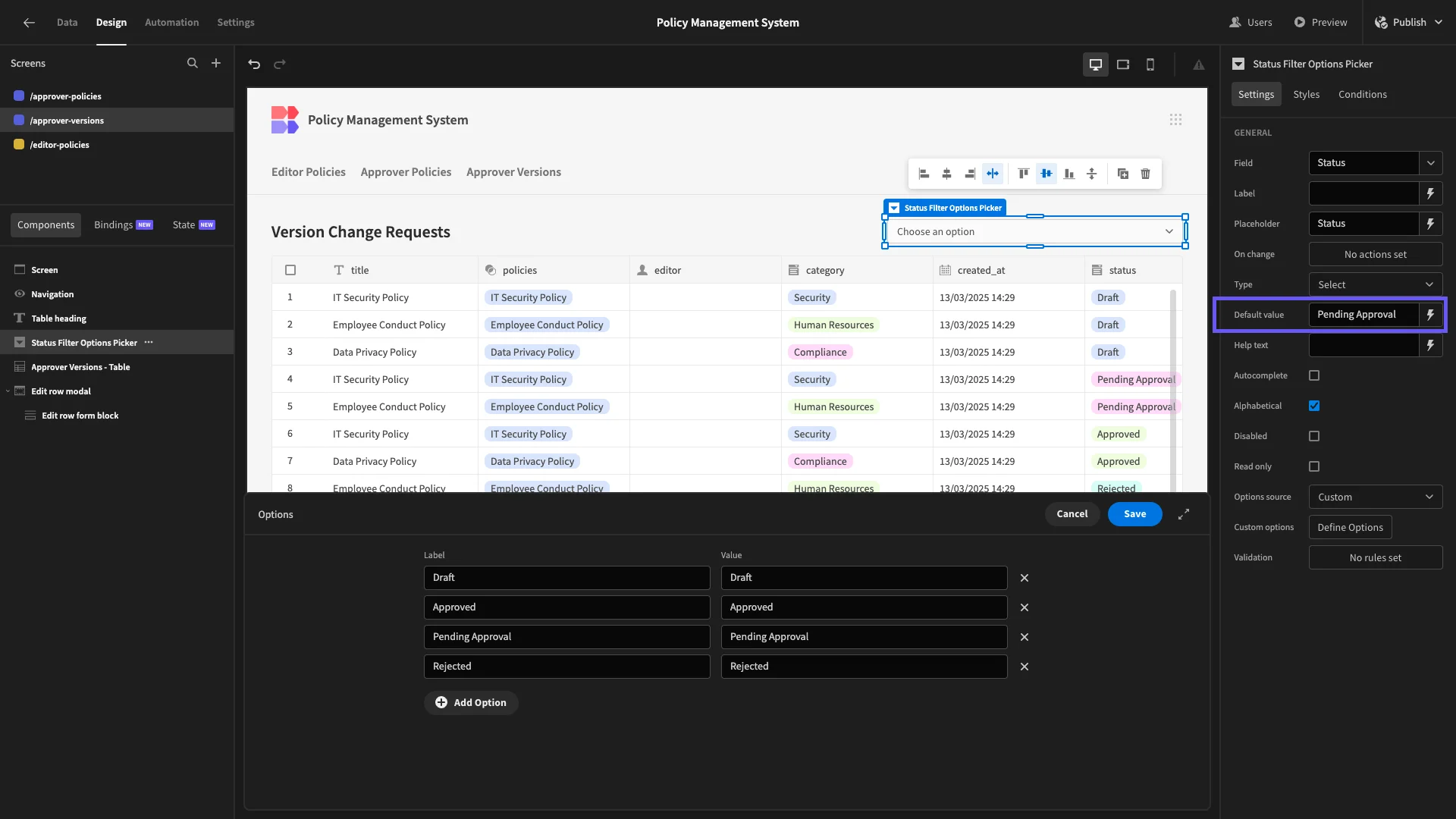Delete component using the trash icon

[x=1145, y=174]
